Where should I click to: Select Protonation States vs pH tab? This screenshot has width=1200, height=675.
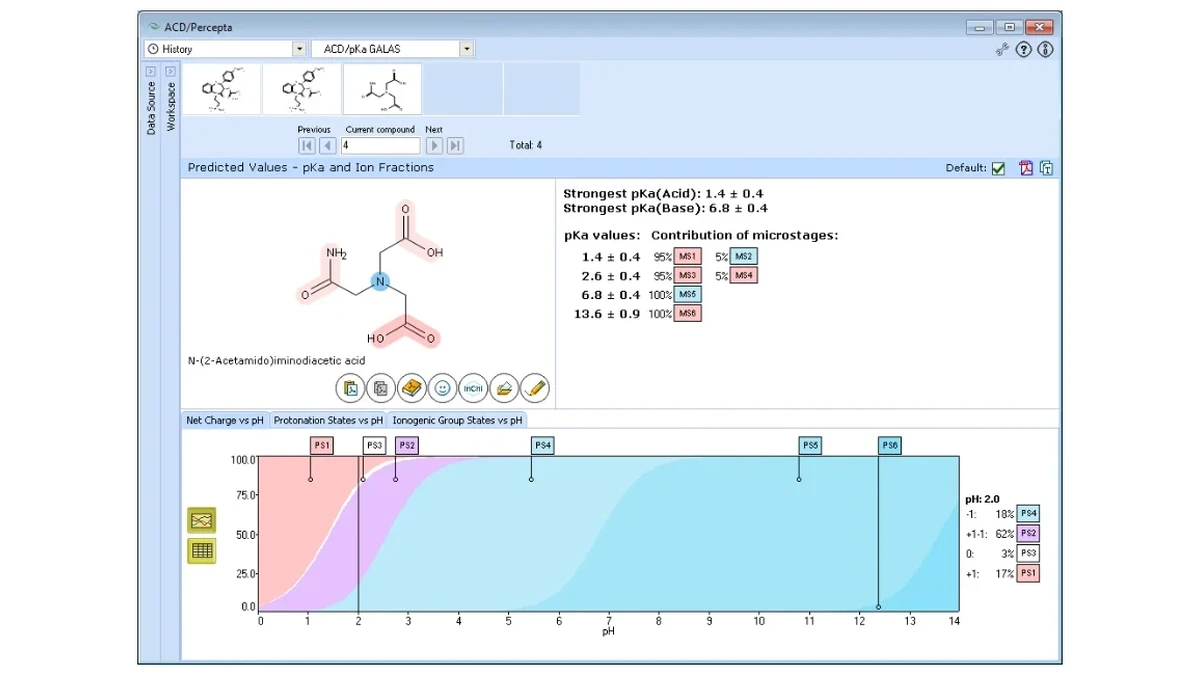pos(328,420)
